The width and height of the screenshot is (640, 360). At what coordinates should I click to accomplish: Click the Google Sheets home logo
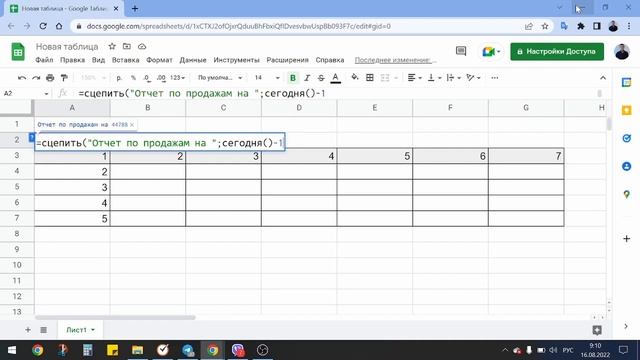[18, 52]
